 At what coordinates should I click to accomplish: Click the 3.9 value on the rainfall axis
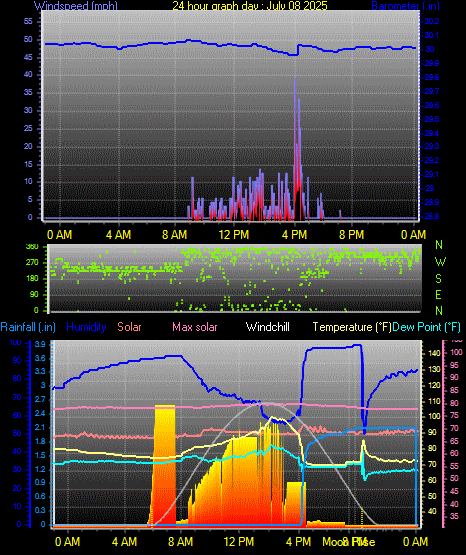[40, 345]
